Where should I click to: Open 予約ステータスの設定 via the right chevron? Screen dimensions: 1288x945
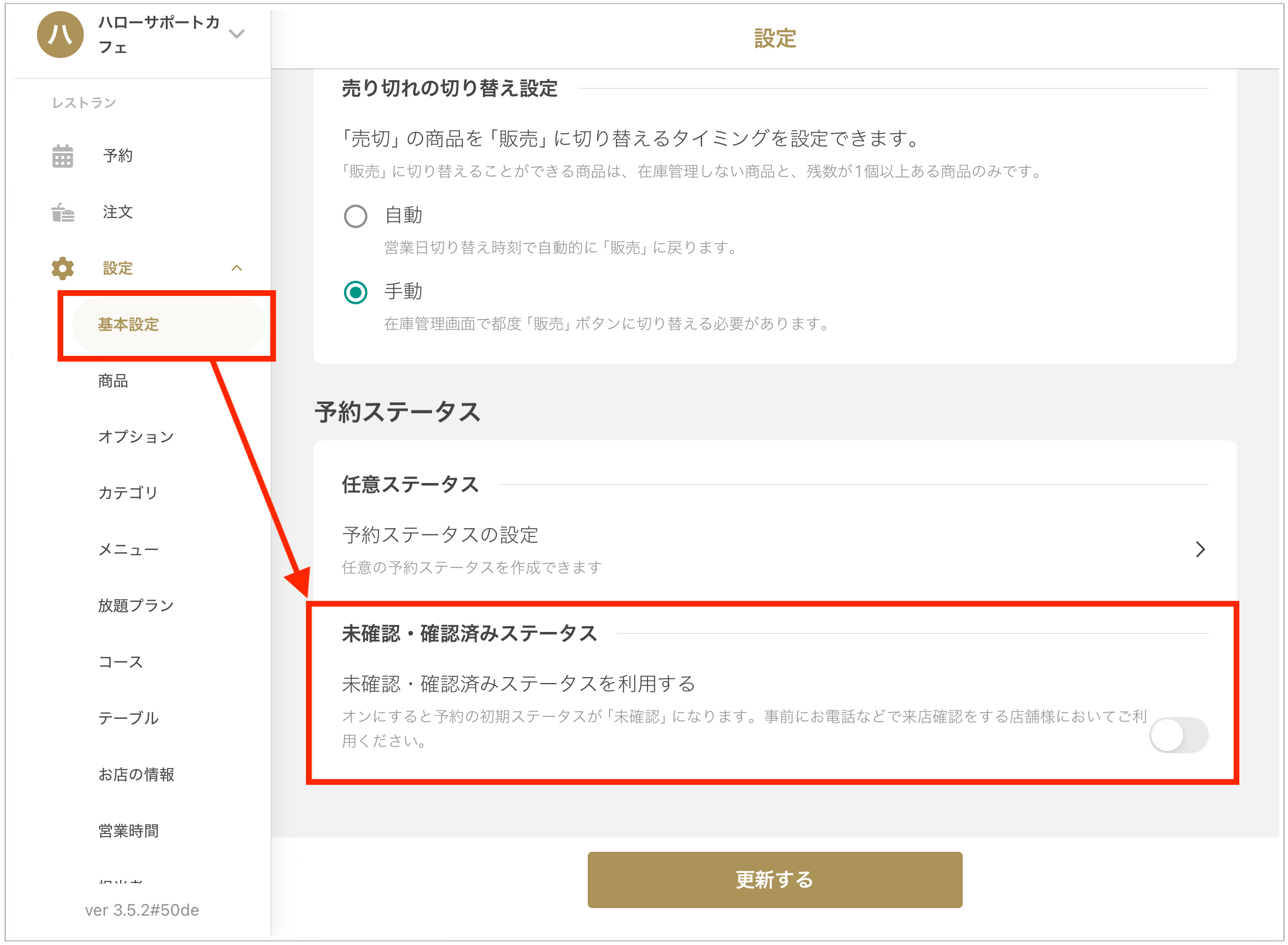coord(1200,549)
